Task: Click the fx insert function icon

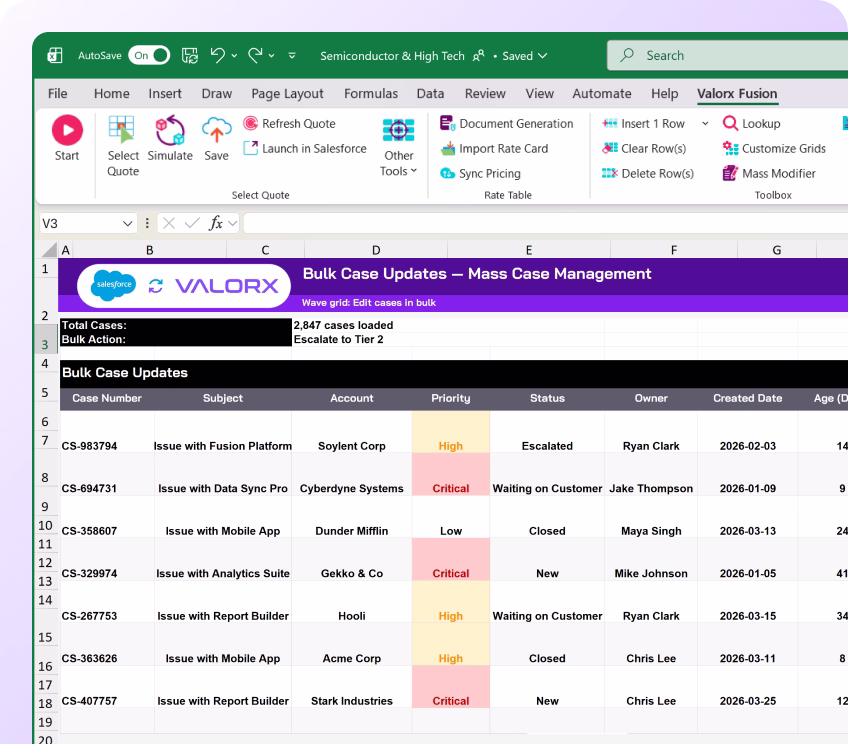Action: (x=216, y=223)
